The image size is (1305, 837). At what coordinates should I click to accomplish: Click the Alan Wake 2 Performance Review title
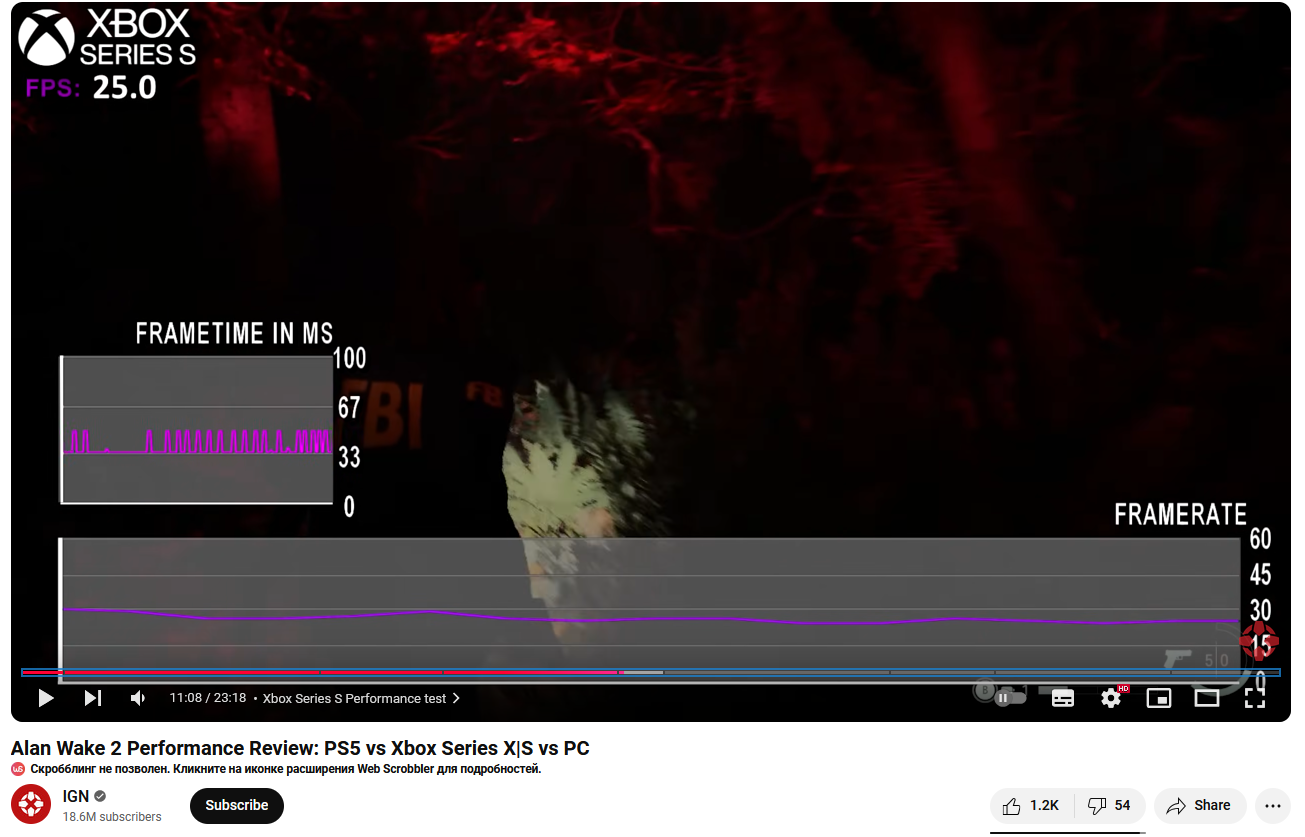(300, 748)
